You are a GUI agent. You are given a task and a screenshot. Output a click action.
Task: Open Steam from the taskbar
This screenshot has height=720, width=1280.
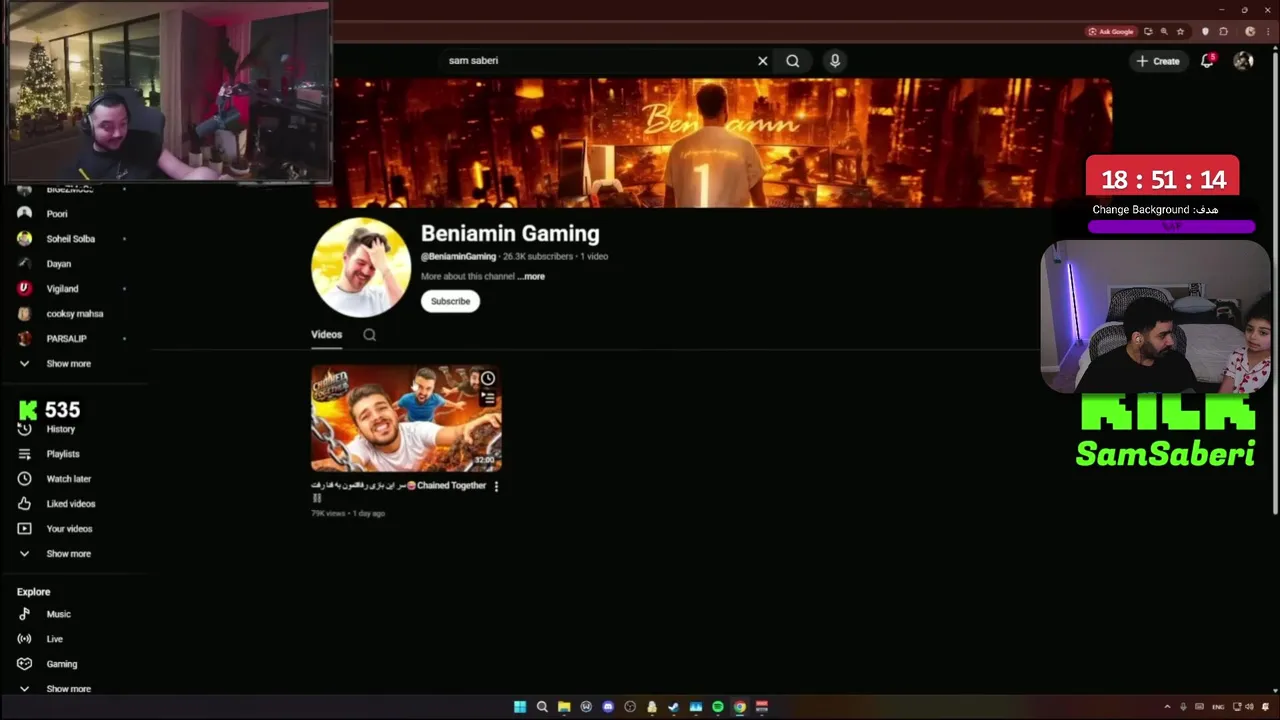coord(674,707)
